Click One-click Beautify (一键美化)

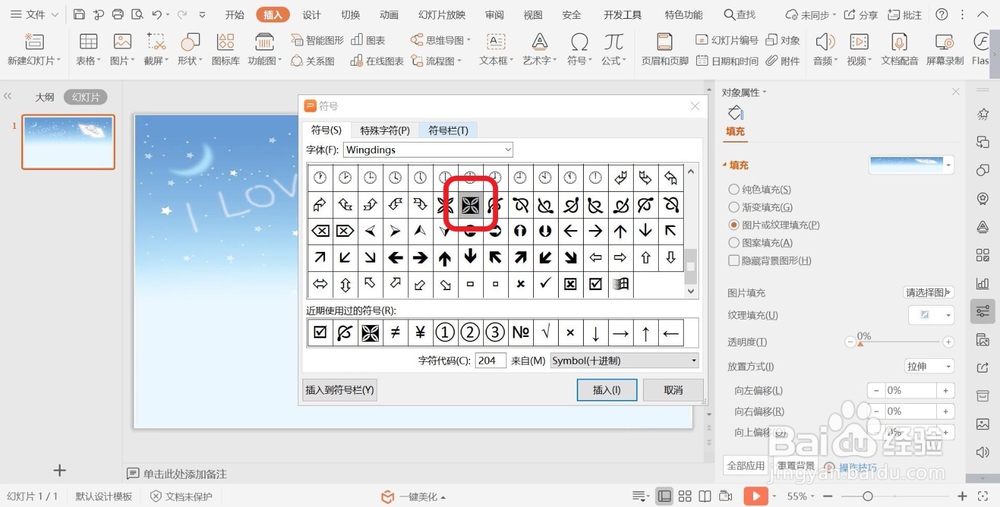413,497
